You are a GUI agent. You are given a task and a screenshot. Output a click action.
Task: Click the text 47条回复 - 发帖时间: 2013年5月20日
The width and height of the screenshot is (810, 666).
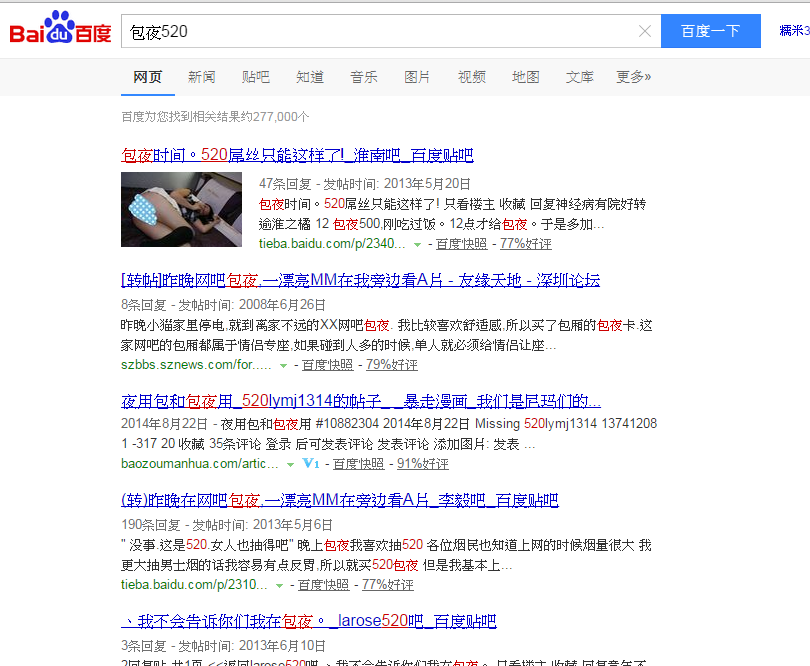coord(365,184)
